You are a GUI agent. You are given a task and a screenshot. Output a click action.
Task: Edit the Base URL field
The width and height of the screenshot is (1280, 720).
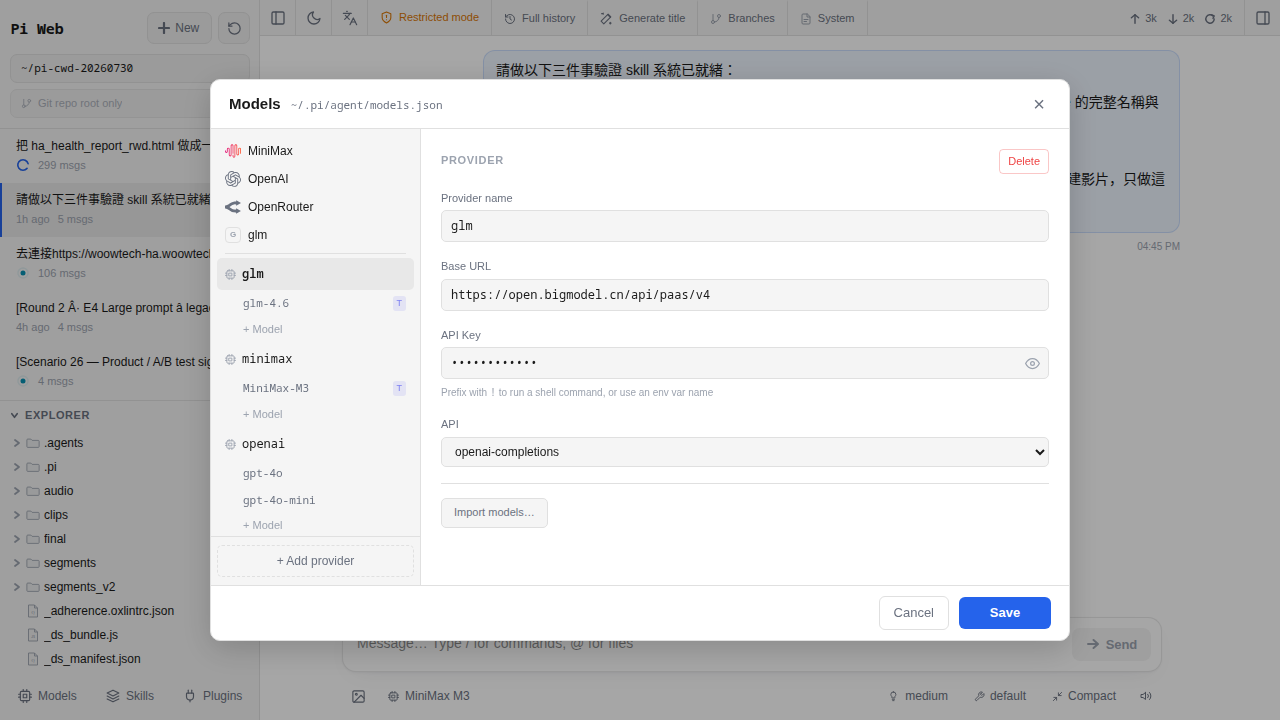point(745,295)
